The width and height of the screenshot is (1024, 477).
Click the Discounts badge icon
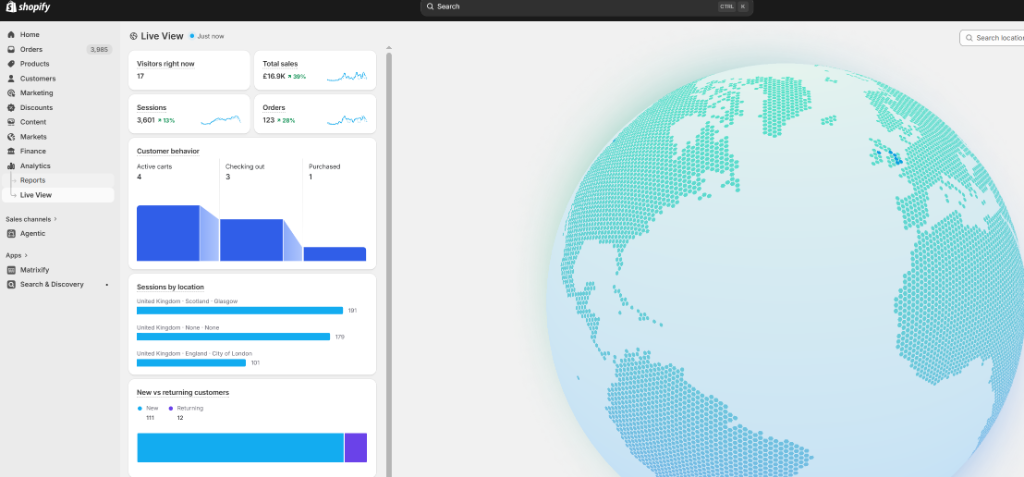pos(11,108)
